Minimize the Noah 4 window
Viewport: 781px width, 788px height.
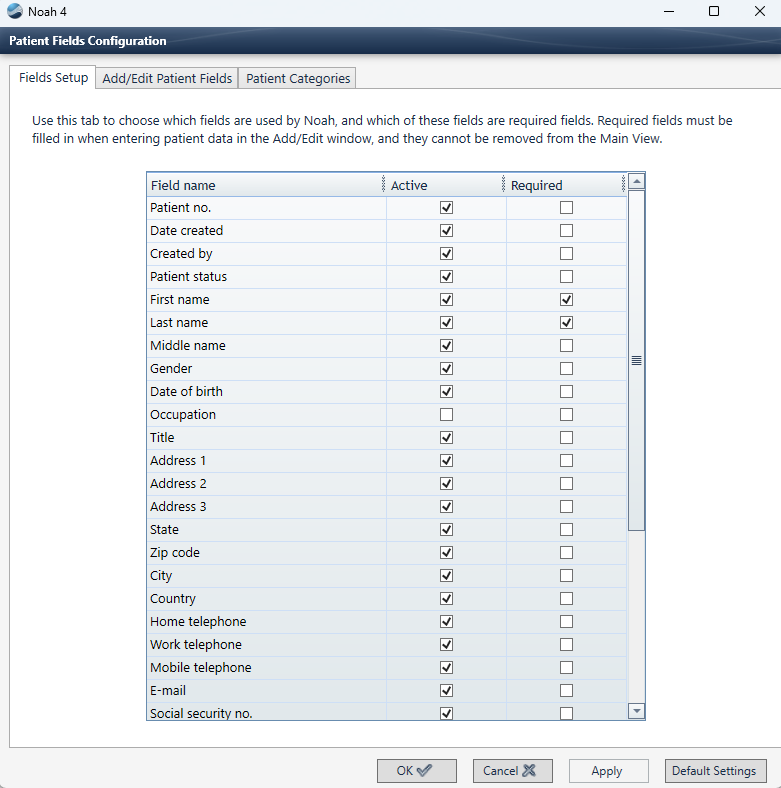pyautogui.click(x=668, y=11)
